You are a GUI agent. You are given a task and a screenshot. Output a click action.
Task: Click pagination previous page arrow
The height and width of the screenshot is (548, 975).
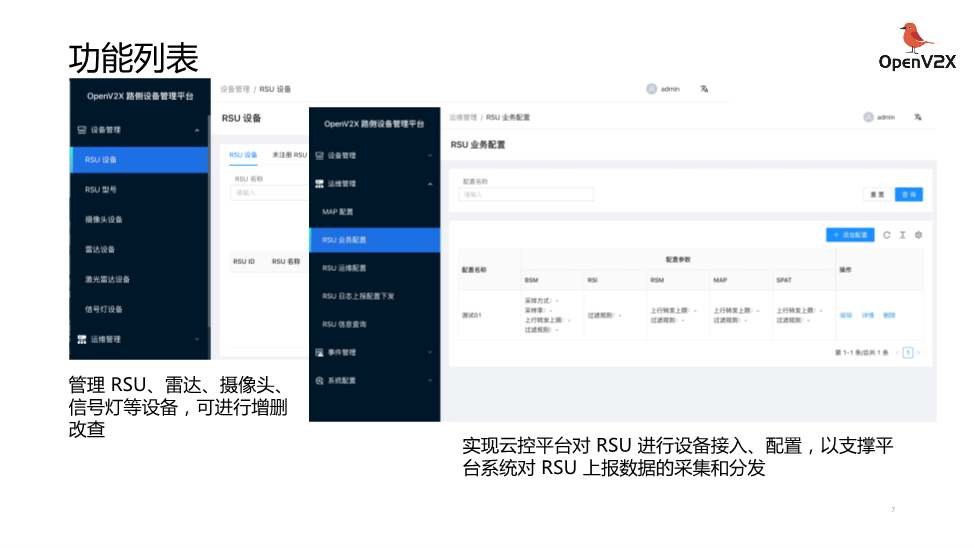pos(897,353)
